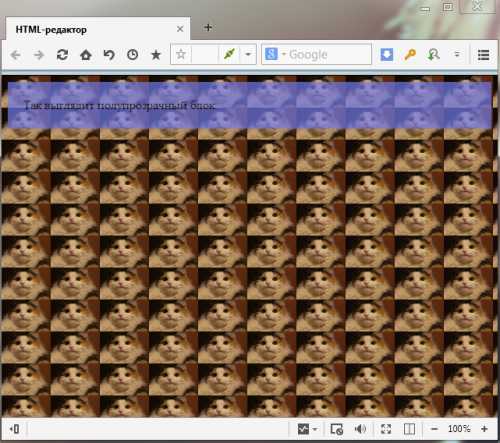The image size is (500, 443).
Task: Reload the page
Action: pyautogui.click(x=62, y=55)
